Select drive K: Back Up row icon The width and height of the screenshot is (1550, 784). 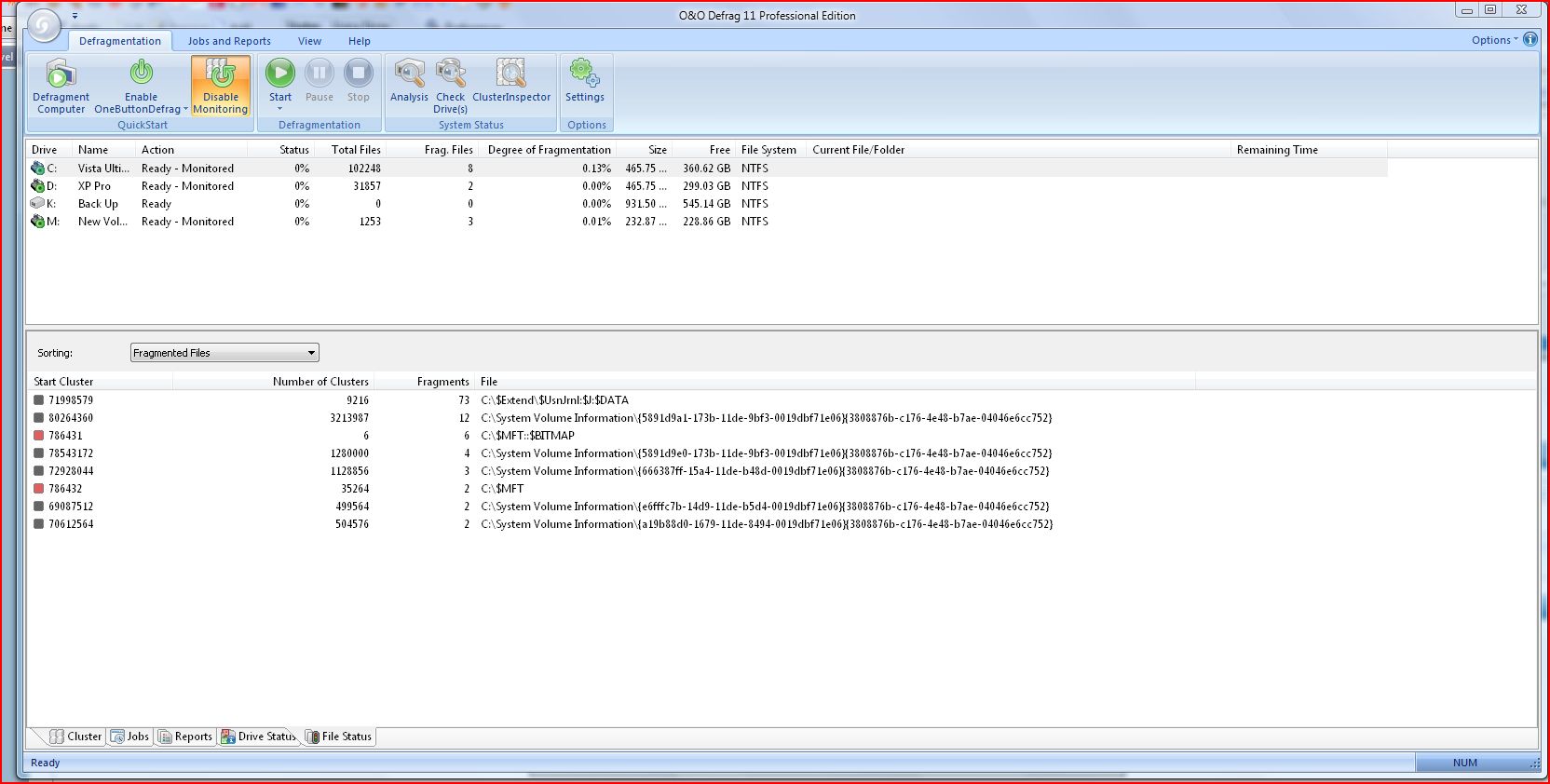point(37,204)
